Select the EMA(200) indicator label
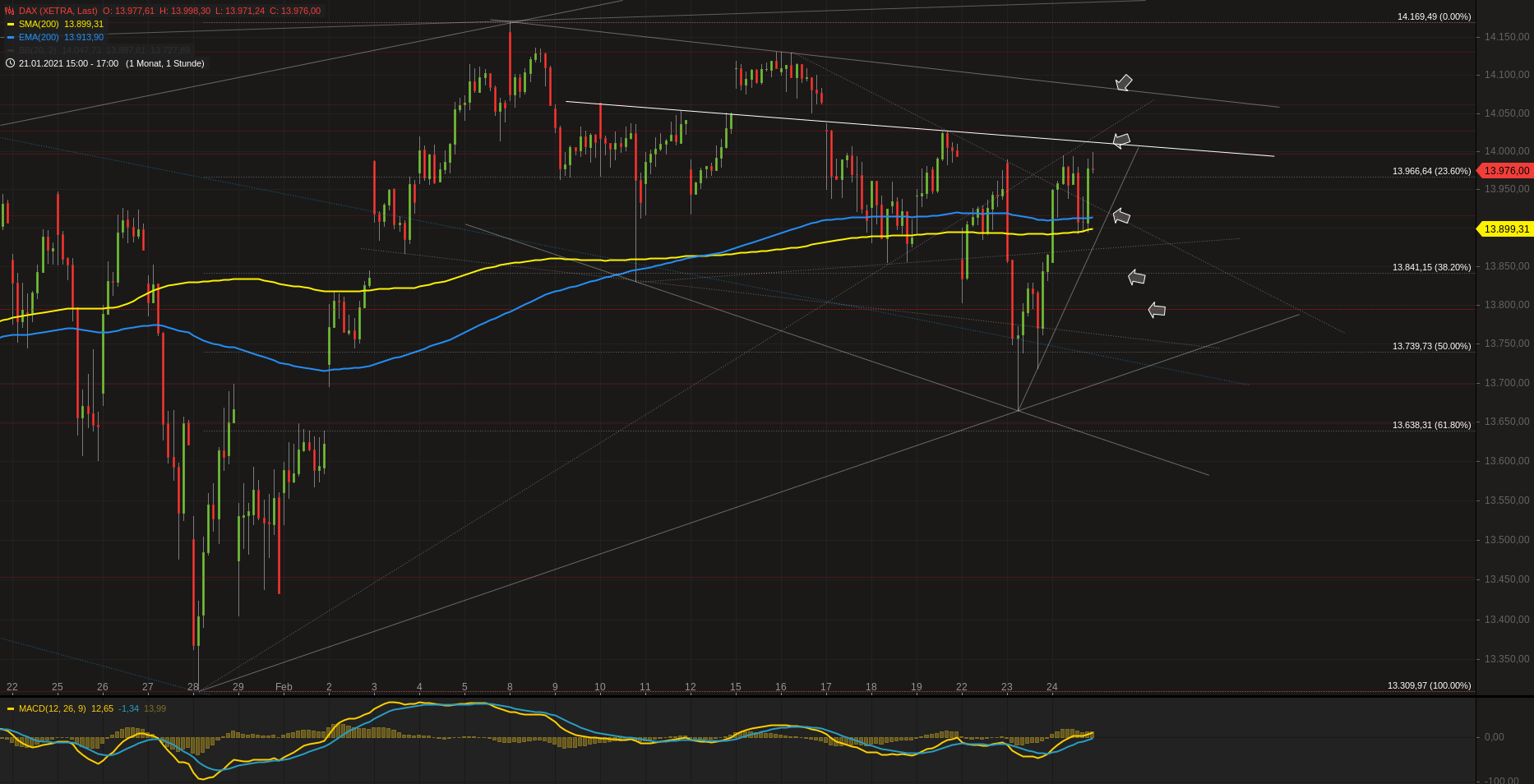 coord(39,38)
